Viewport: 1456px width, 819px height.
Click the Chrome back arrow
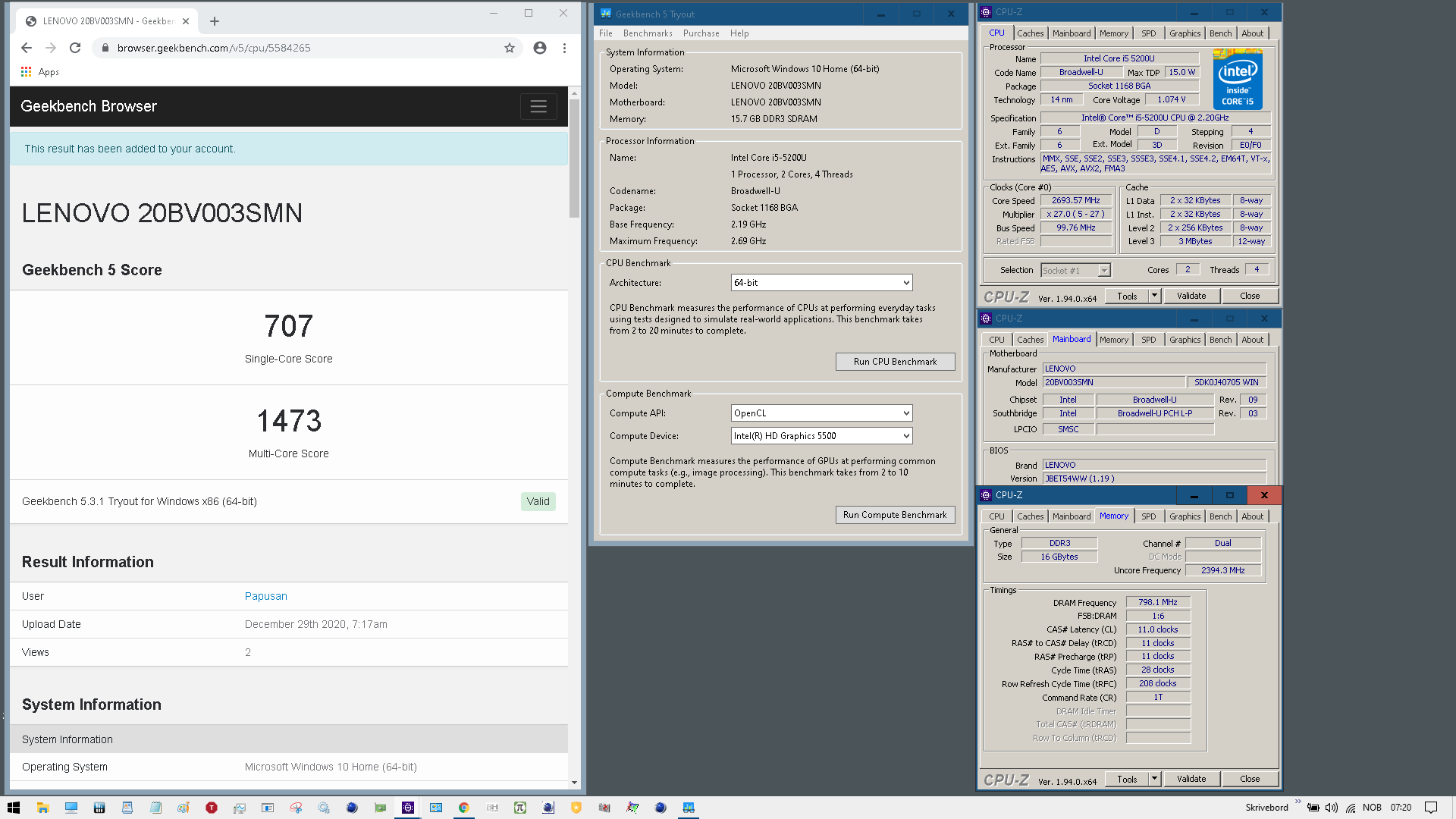(27, 48)
